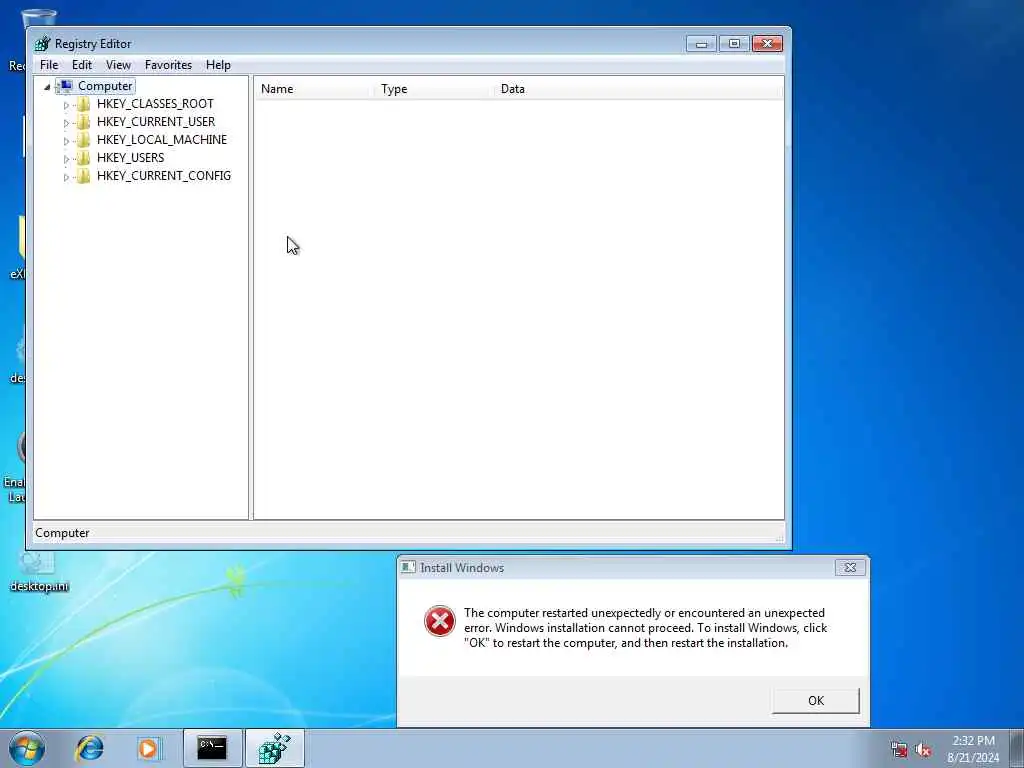Open the Help menu
The height and width of the screenshot is (768, 1024).
click(x=218, y=65)
